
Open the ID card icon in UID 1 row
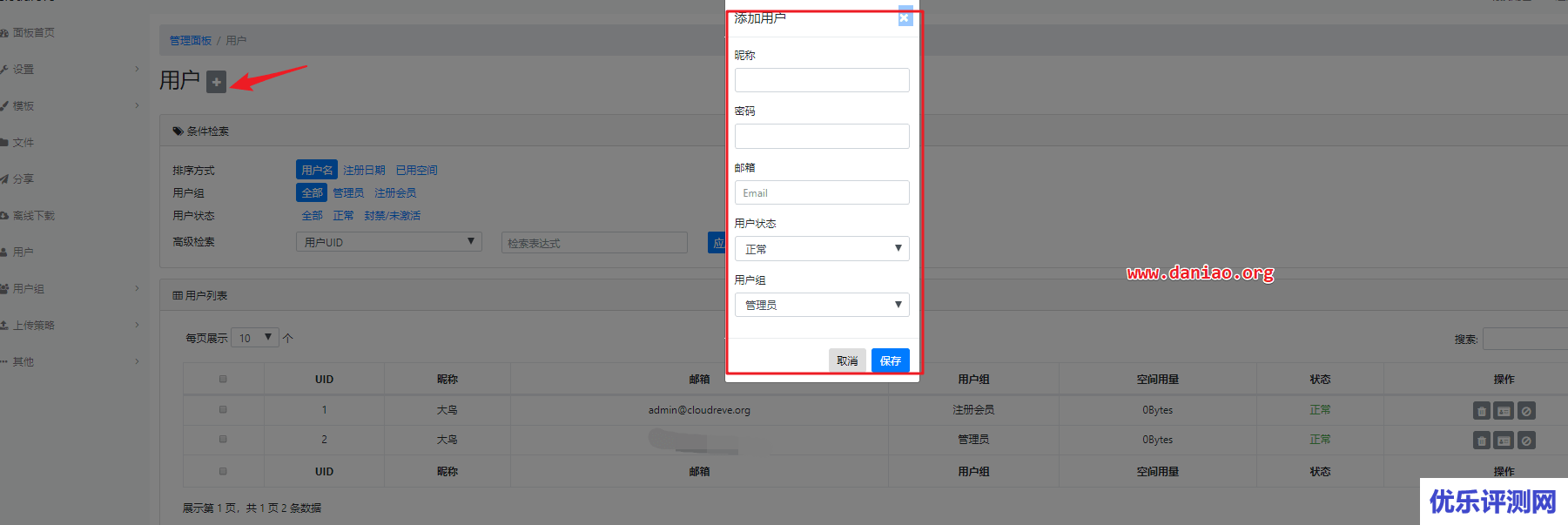1504,411
